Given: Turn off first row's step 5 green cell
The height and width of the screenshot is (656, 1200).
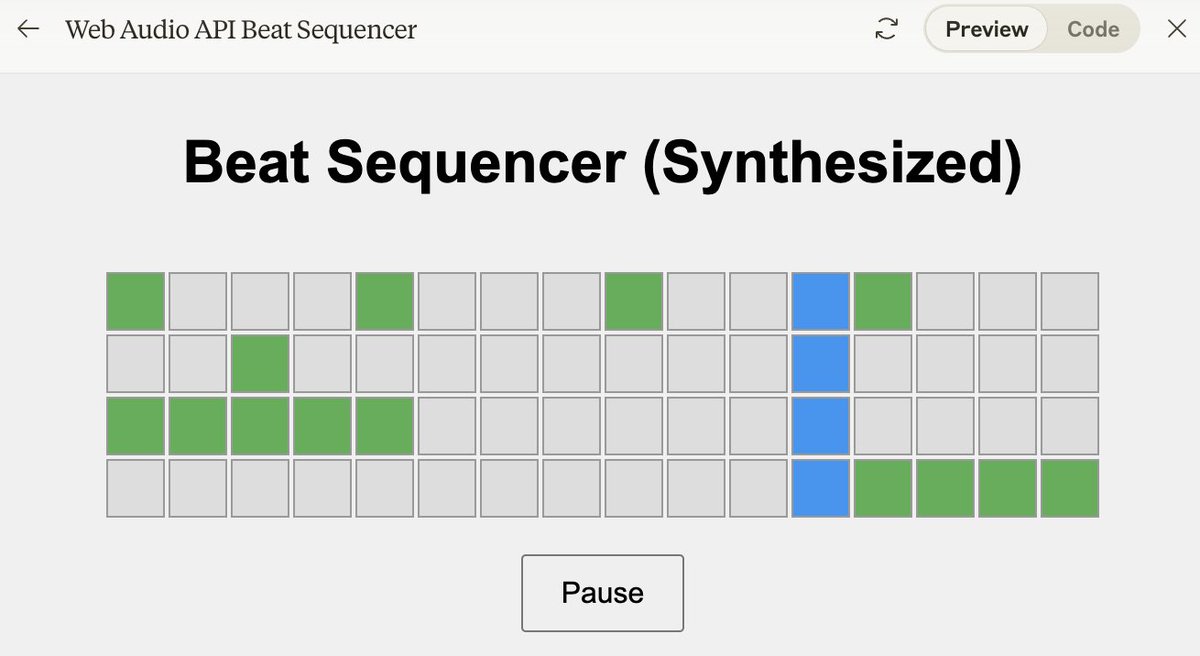Looking at the screenshot, I should [x=385, y=301].
